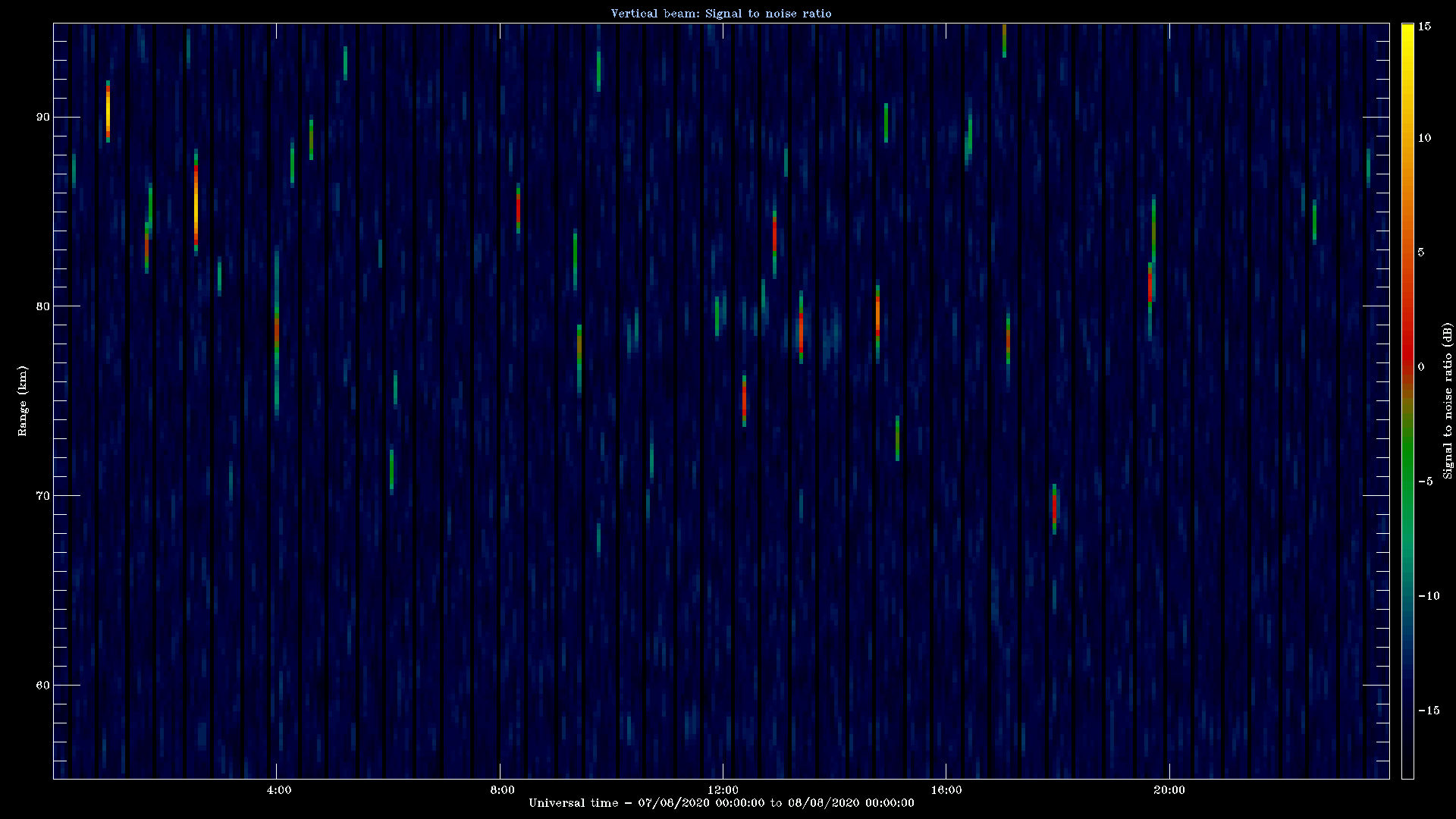Click the plot title 'Vertical beam: Signal to noise ratio'
This screenshot has width=1456, height=819.
tap(721, 13)
